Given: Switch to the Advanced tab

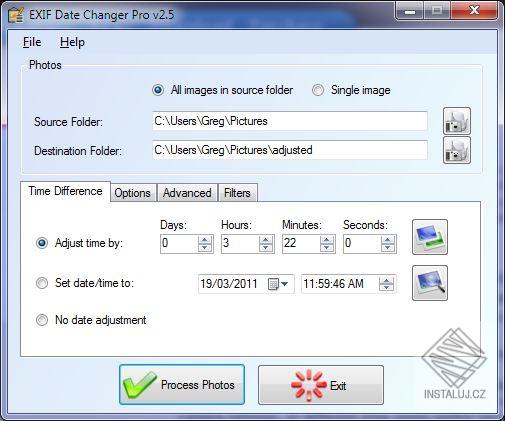Looking at the screenshot, I should pos(187,193).
